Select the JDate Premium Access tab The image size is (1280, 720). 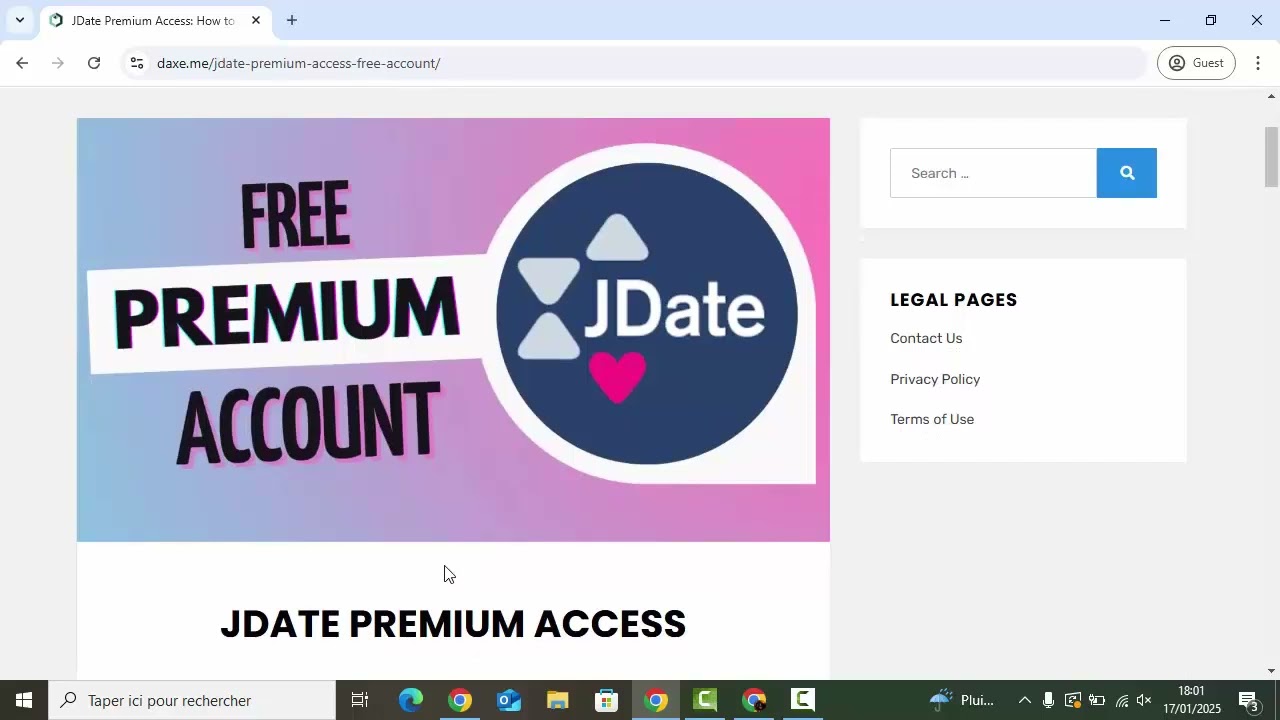click(x=155, y=20)
